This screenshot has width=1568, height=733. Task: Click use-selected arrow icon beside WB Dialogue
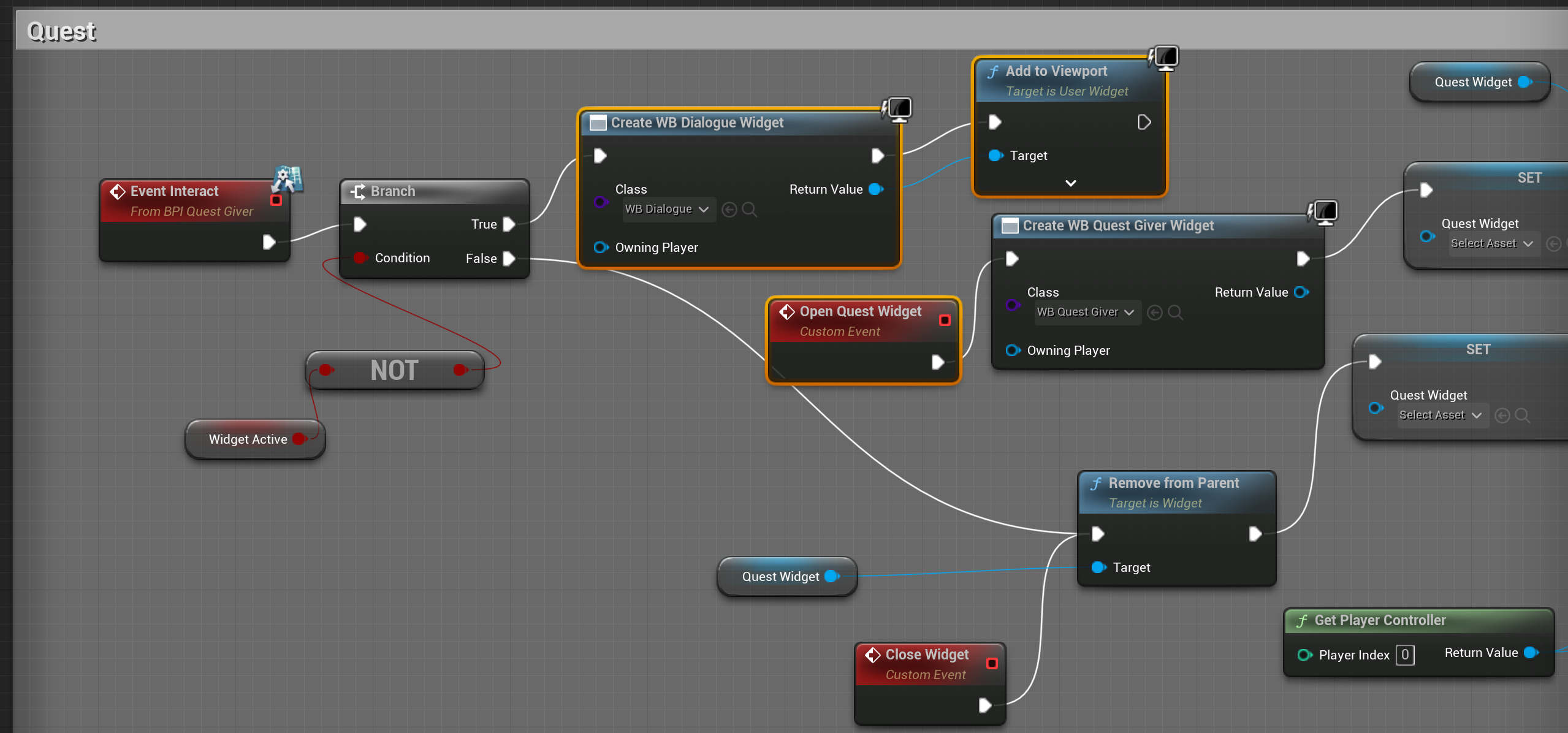(729, 210)
